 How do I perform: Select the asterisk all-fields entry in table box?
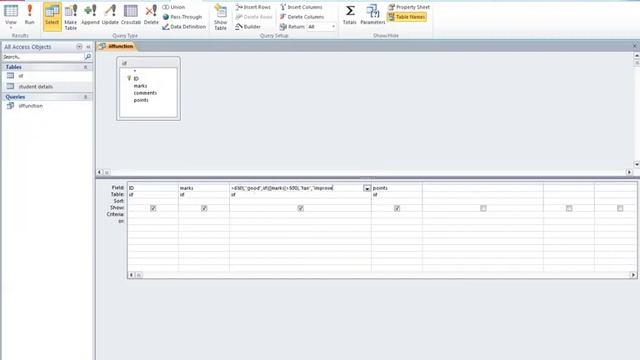tap(135, 71)
